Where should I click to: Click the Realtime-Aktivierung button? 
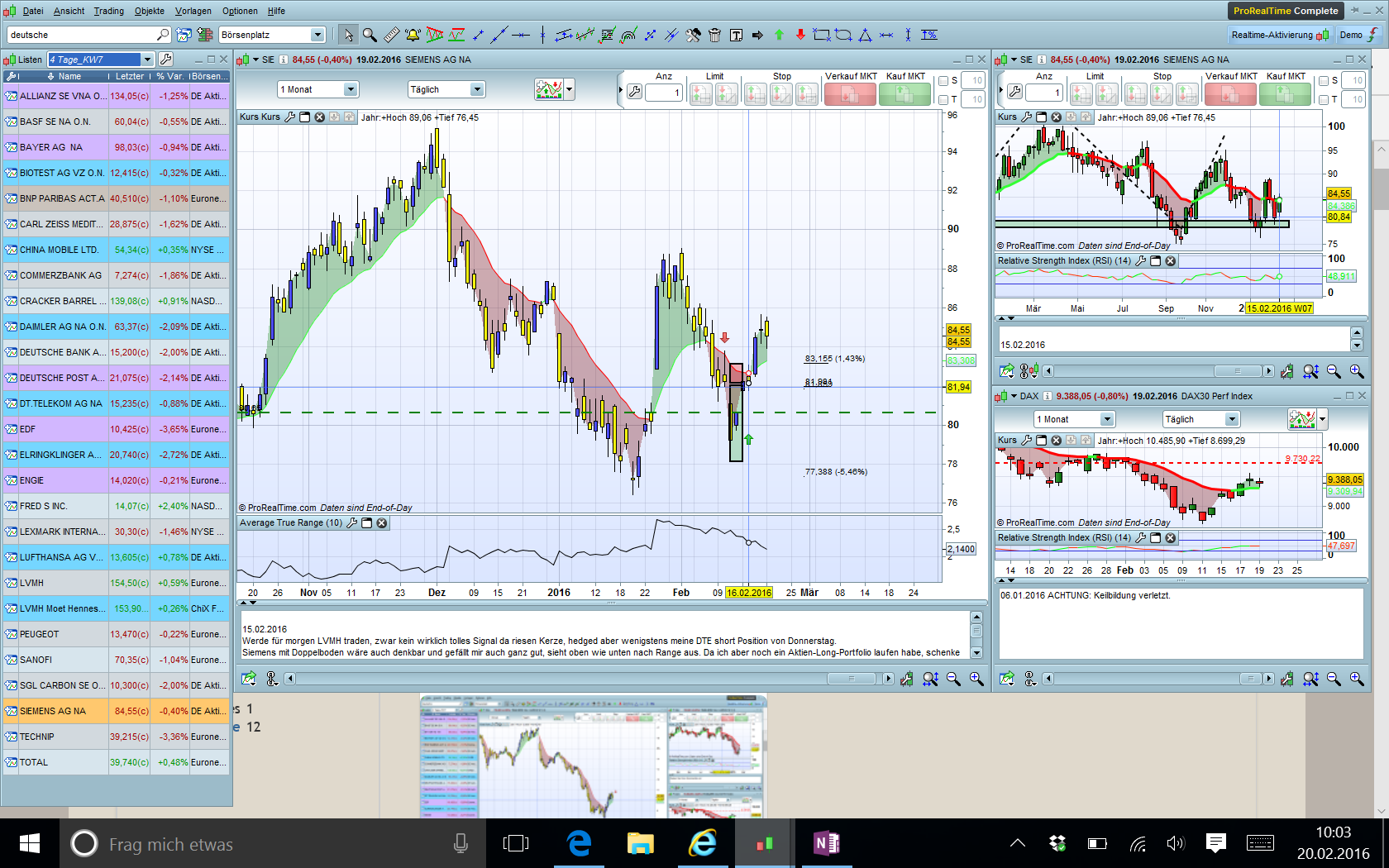tap(1272, 35)
